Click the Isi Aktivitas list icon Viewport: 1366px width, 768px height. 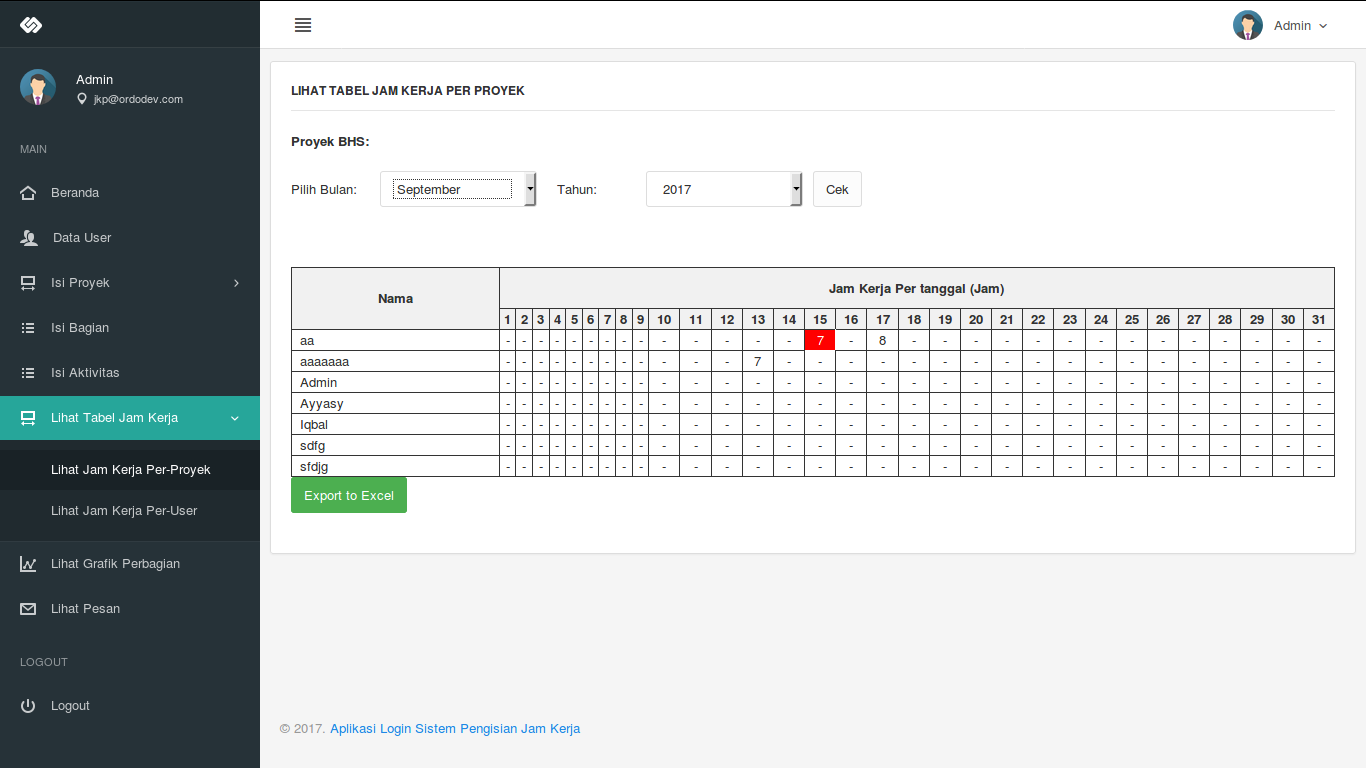pos(28,373)
